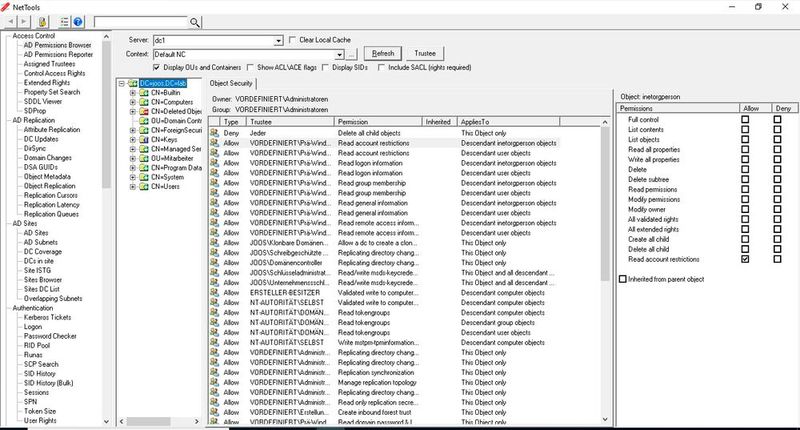800x430 pixels.
Task: Open the blue help question mark icon
Action: point(78,22)
